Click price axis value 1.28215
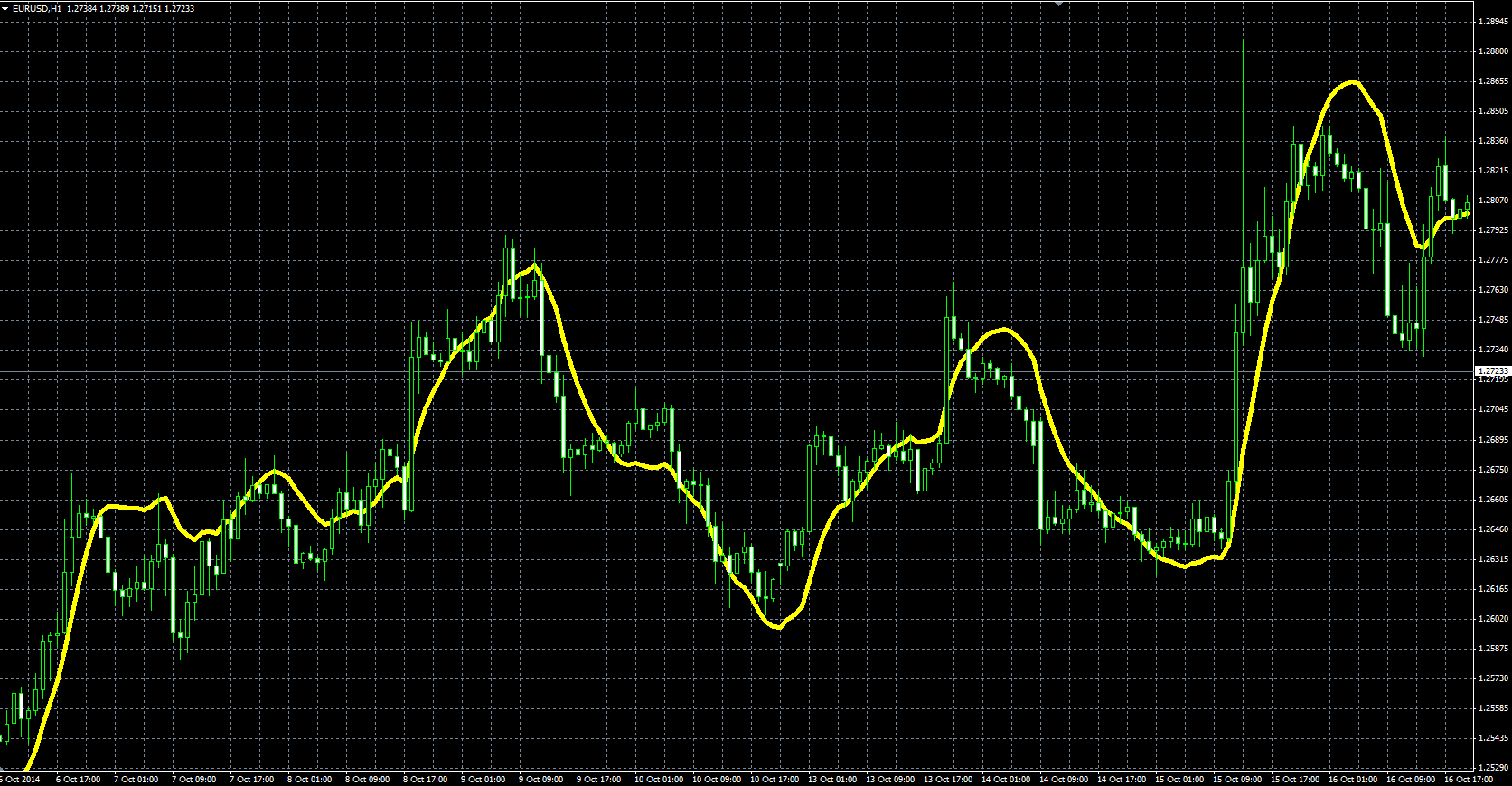This screenshot has width=1512, height=786. [x=1493, y=170]
